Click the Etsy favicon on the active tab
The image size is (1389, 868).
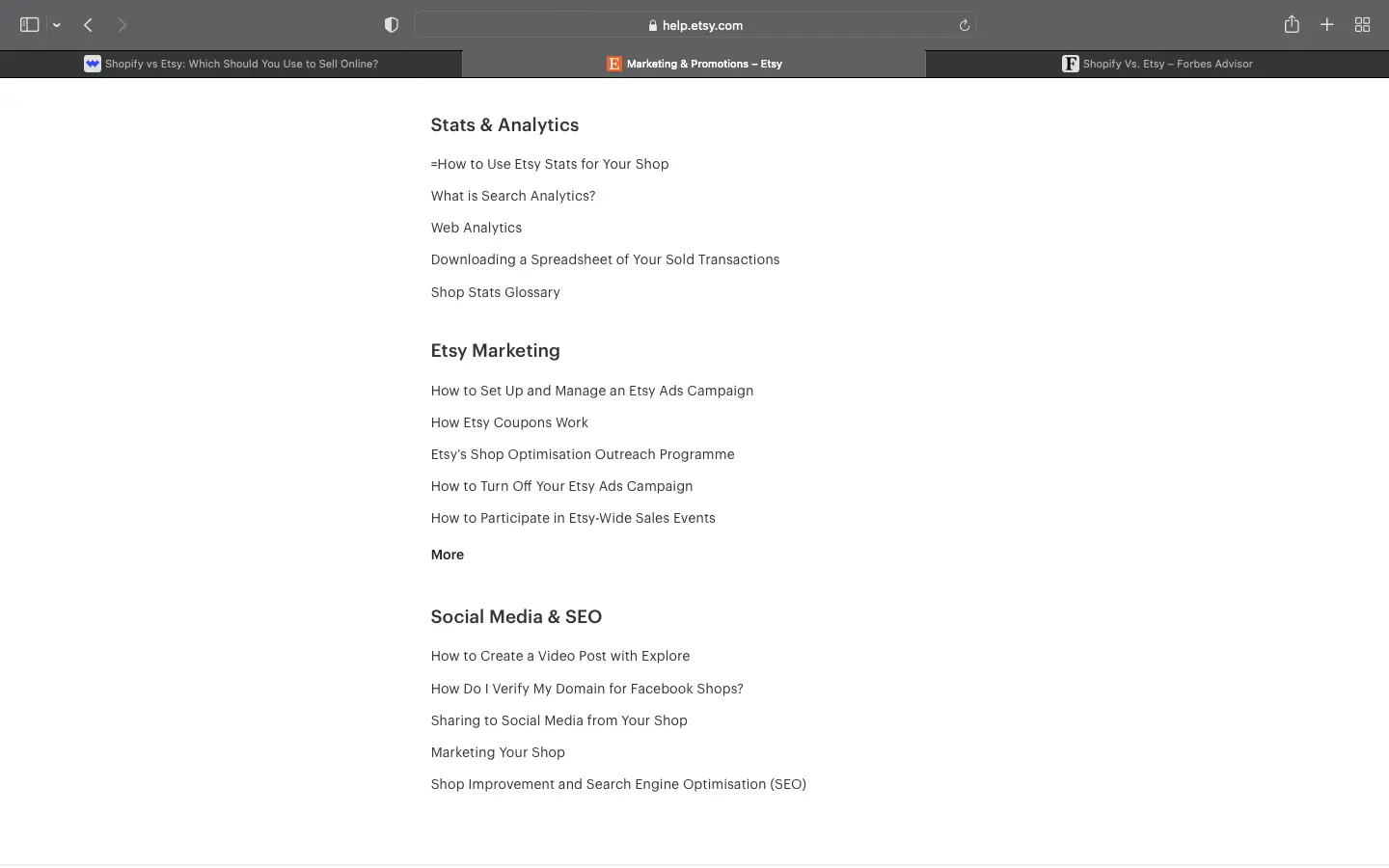614,64
